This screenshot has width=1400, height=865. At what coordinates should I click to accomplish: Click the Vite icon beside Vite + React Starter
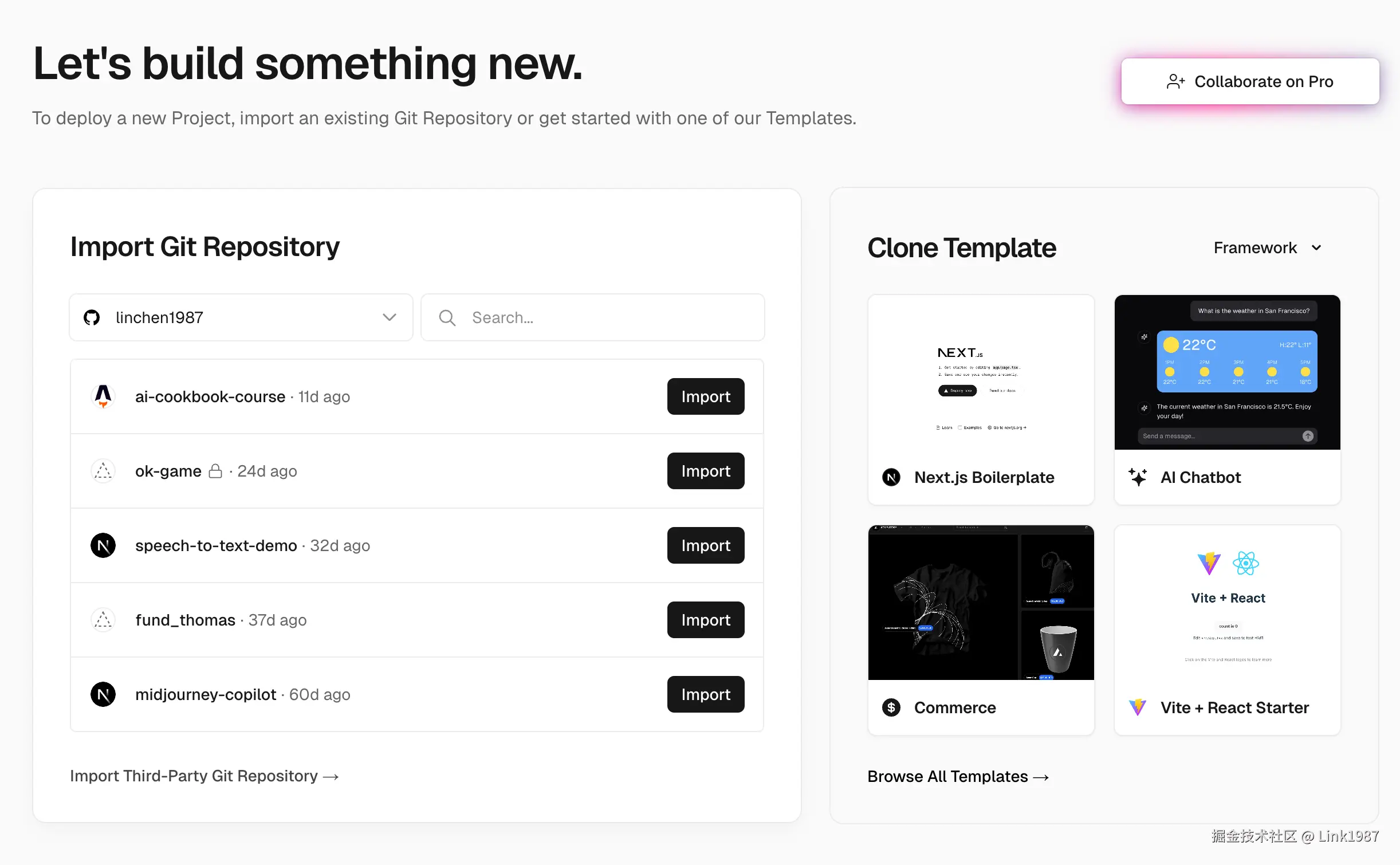click(1138, 707)
